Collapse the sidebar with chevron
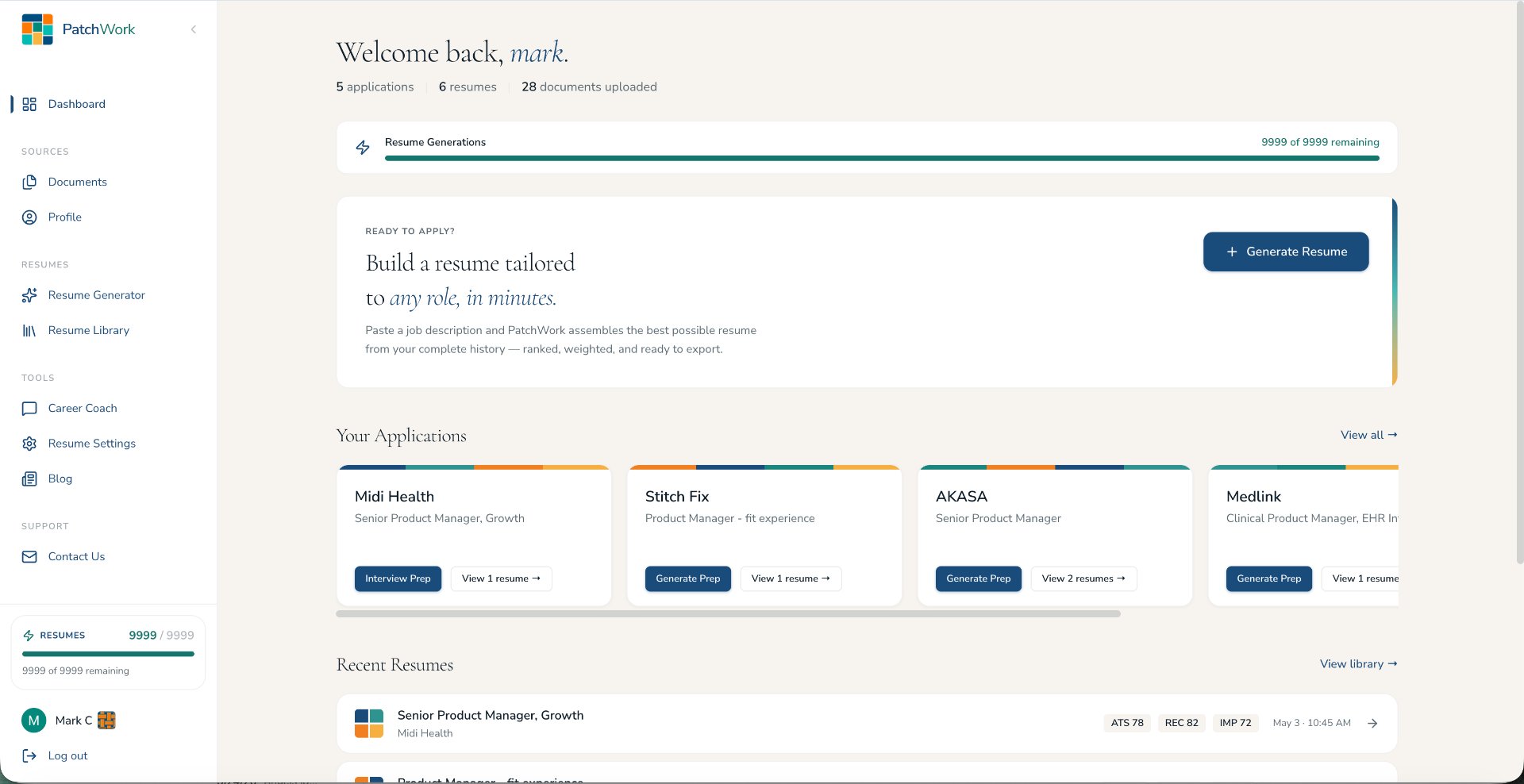This screenshot has height=784, width=1524. click(x=194, y=29)
